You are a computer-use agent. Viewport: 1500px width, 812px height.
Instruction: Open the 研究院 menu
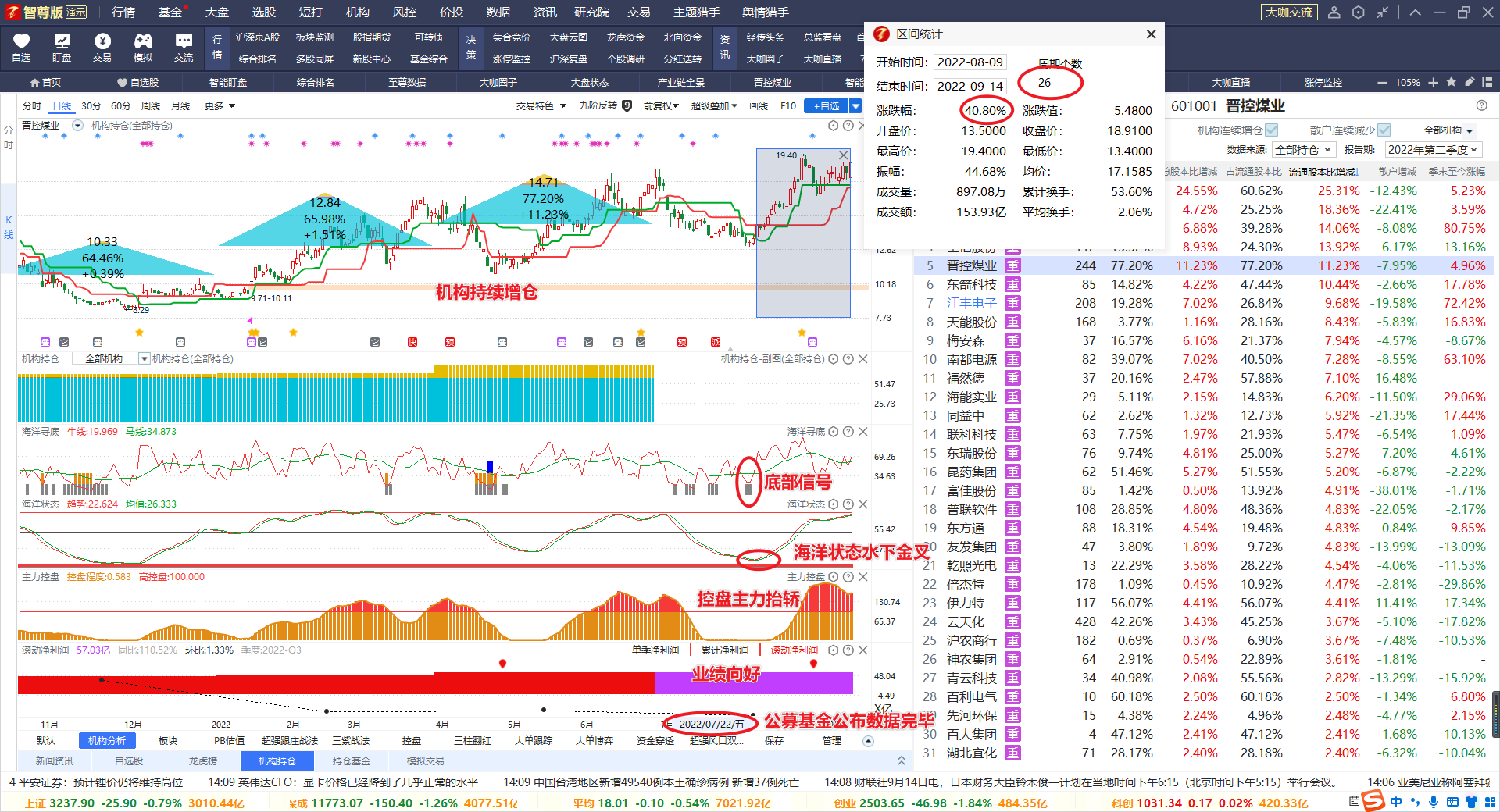(591, 12)
